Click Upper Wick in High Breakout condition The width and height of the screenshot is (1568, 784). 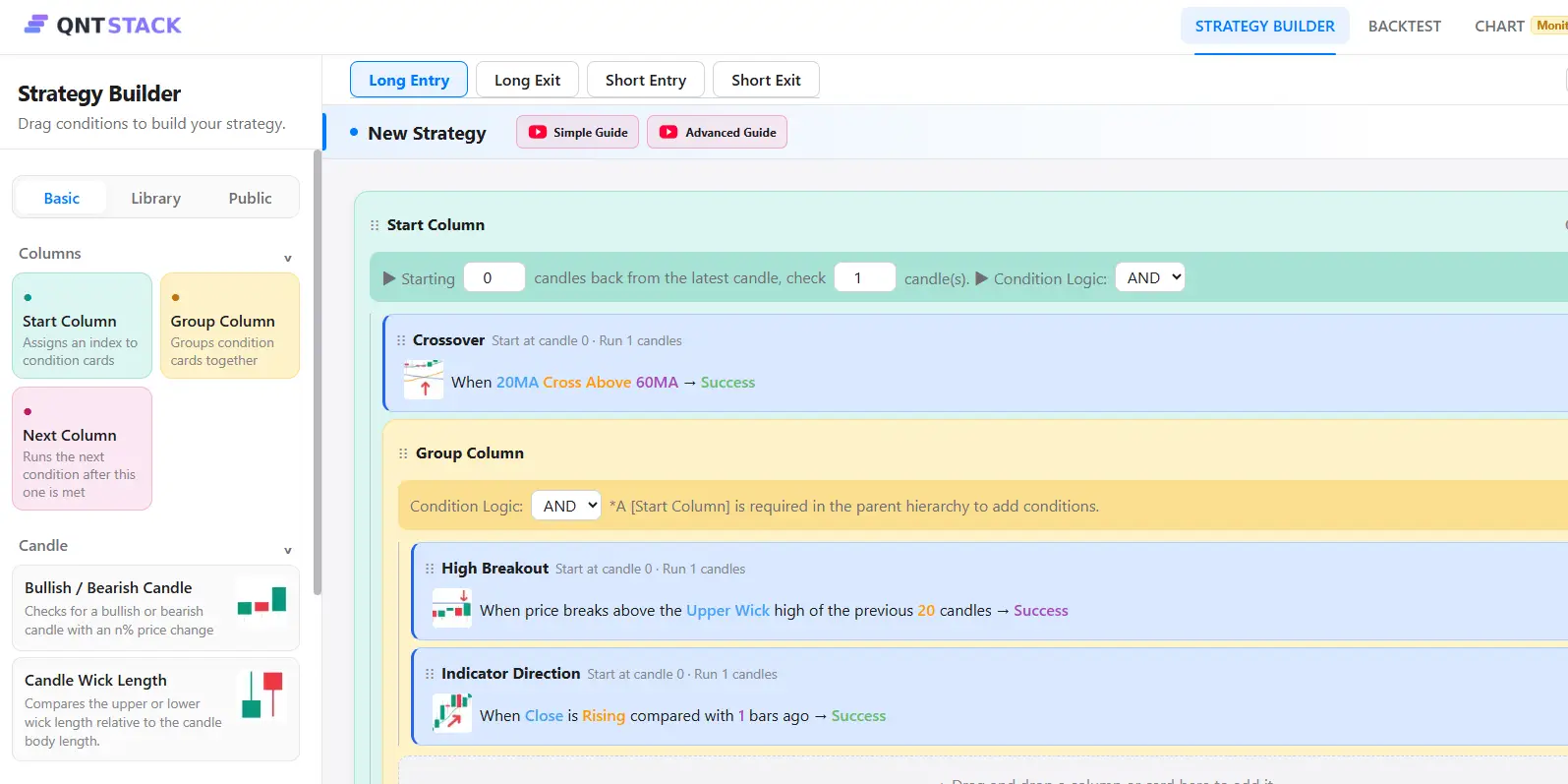pos(727,610)
